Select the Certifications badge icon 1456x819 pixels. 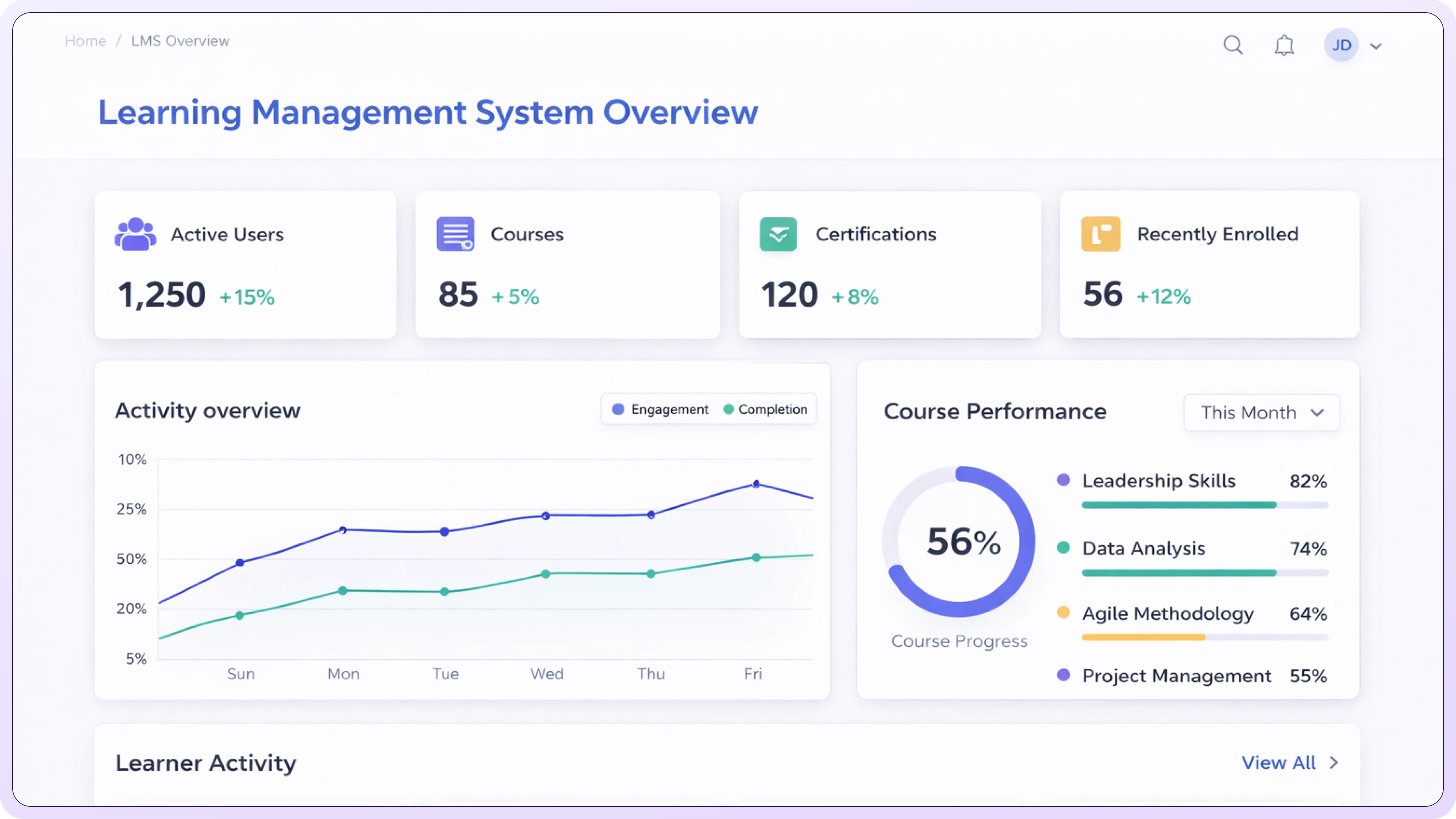coord(777,234)
